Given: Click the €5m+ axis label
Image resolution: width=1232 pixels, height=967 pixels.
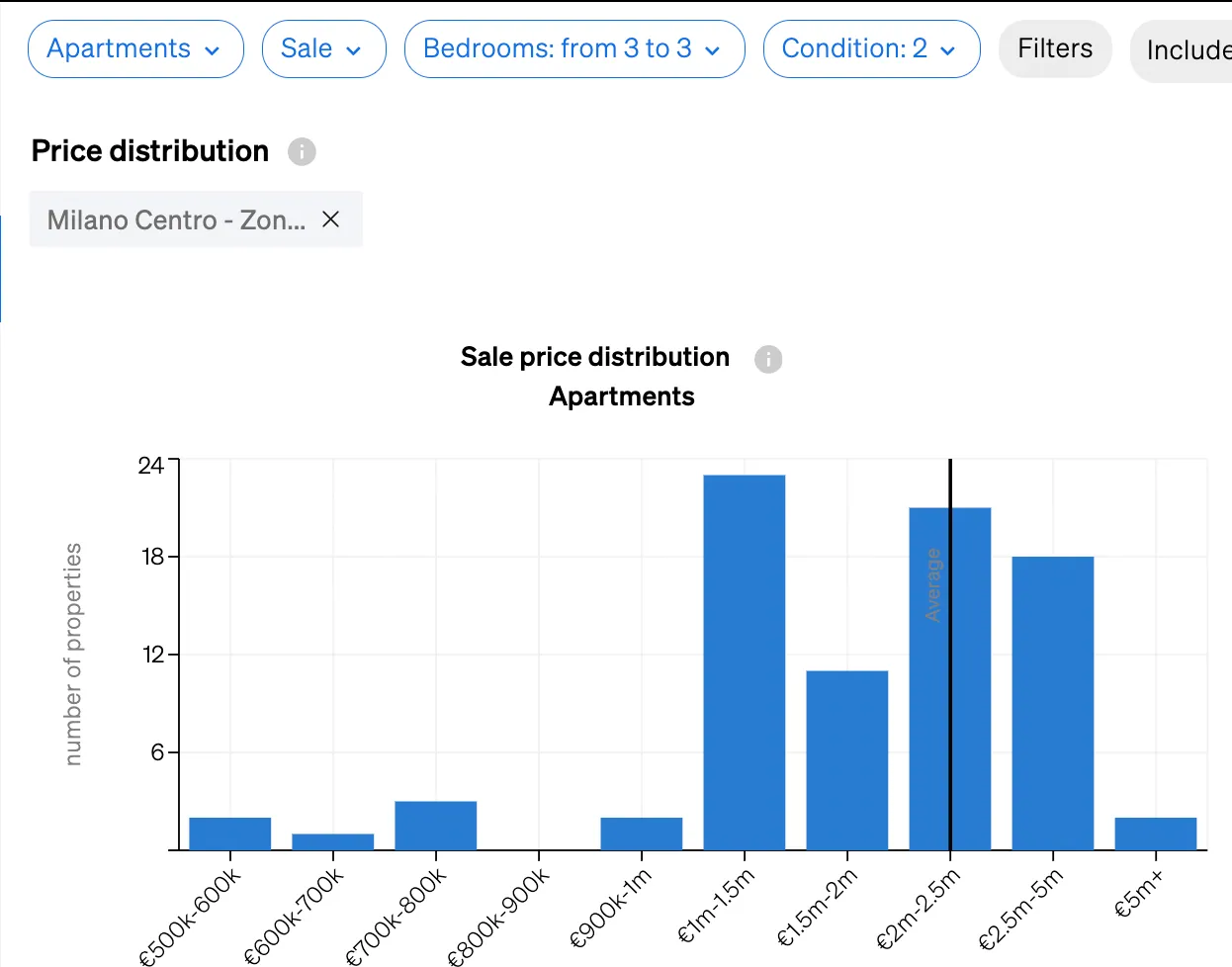Looking at the screenshot, I should tap(1139, 894).
